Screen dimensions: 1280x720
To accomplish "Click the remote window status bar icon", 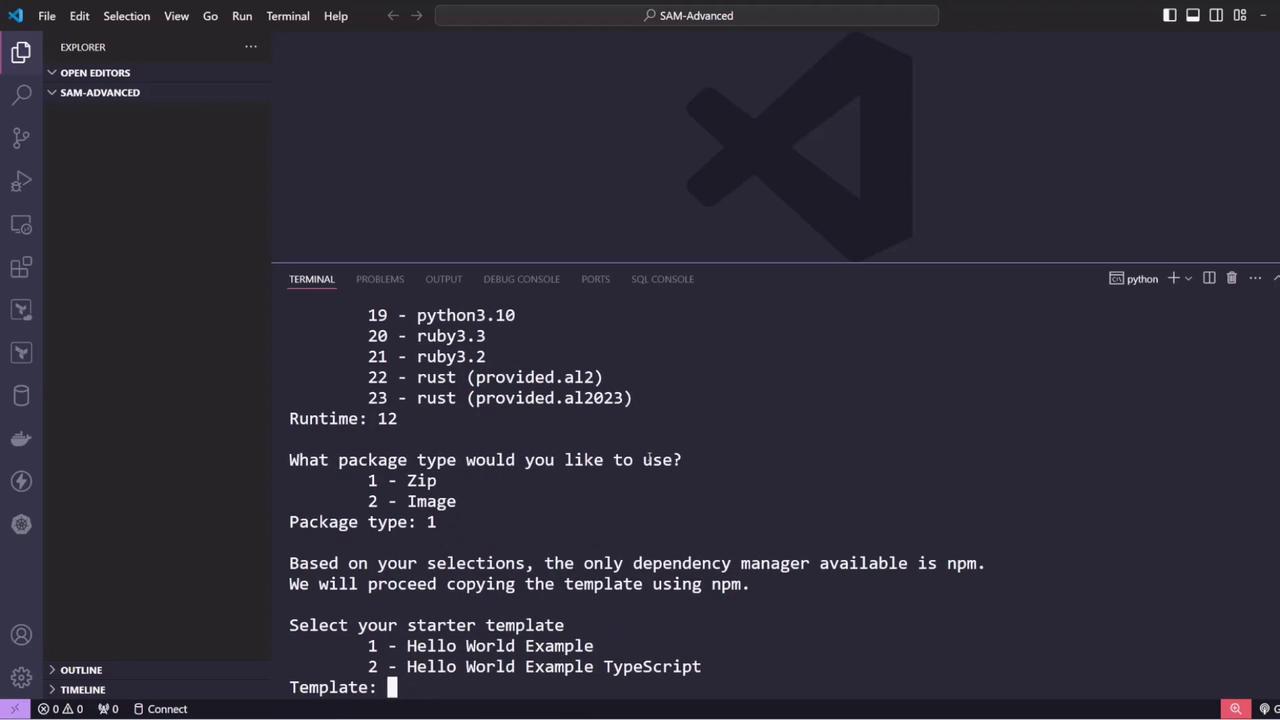I will coord(14,709).
